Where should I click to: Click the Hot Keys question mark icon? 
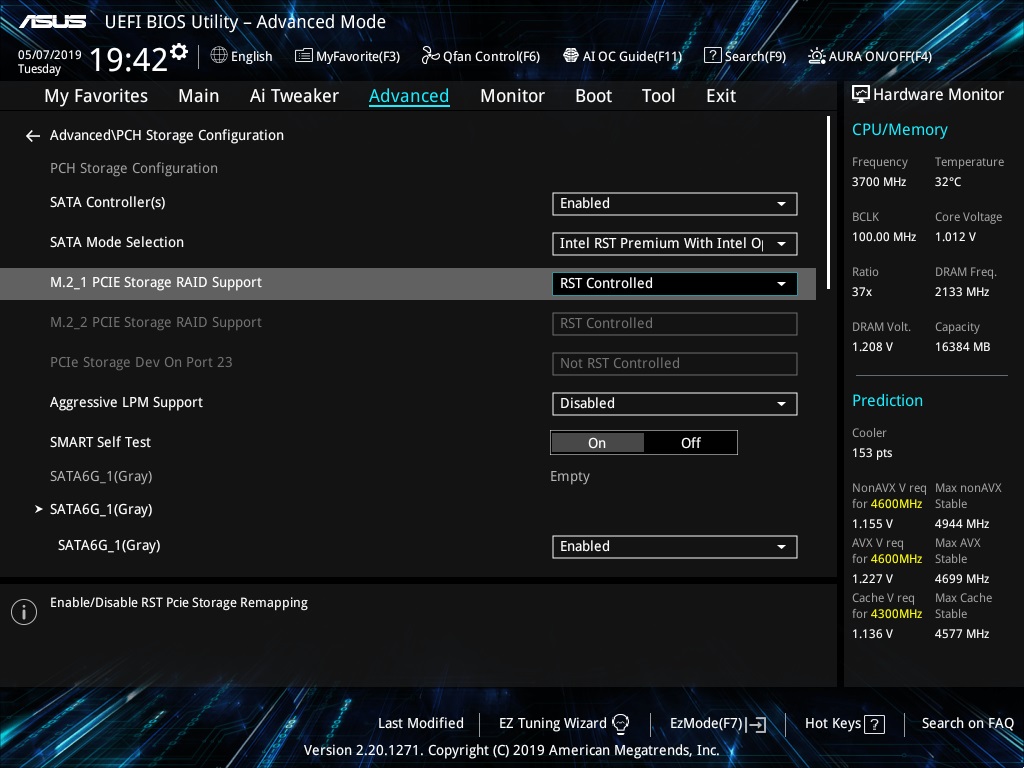coord(874,724)
